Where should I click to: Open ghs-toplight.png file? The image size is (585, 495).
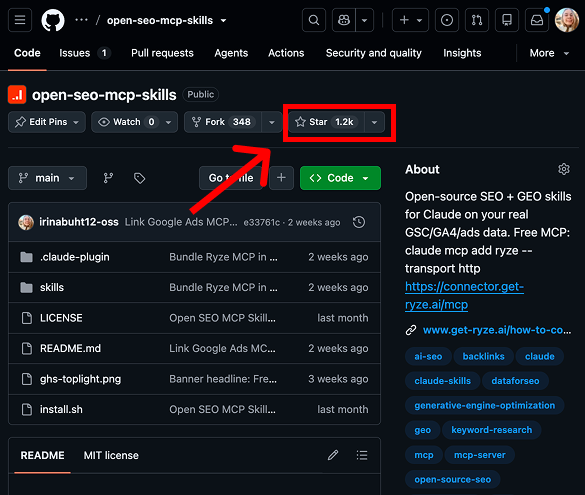[80, 379]
